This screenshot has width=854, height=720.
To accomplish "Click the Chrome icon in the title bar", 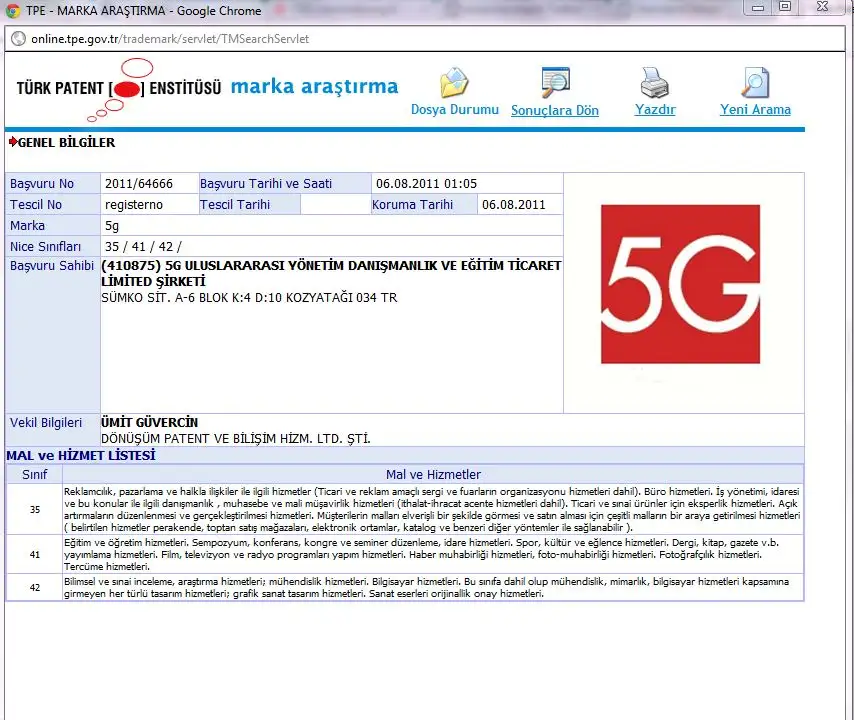I will coord(13,11).
